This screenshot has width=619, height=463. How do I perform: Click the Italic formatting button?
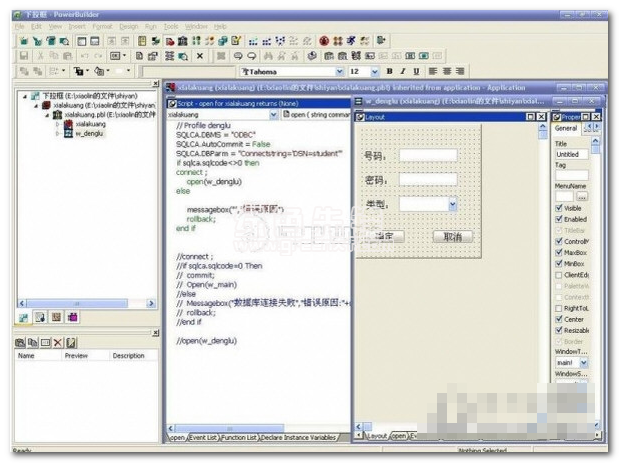point(402,72)
